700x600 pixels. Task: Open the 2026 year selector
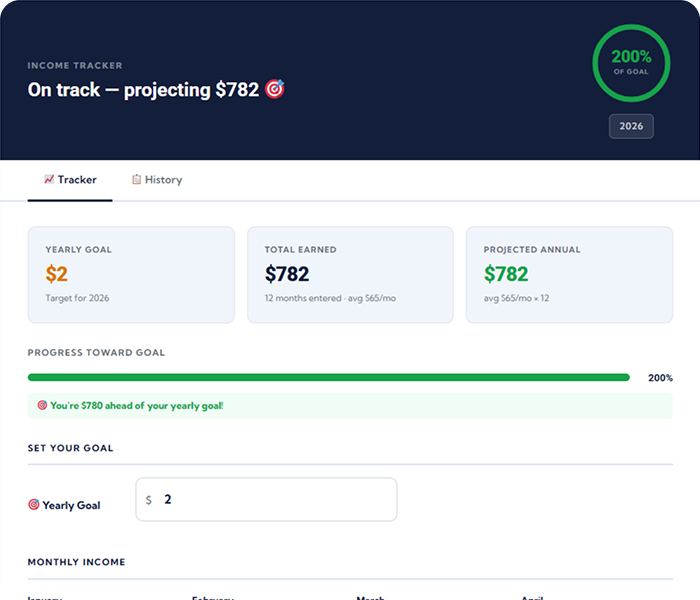coord(631,126)
